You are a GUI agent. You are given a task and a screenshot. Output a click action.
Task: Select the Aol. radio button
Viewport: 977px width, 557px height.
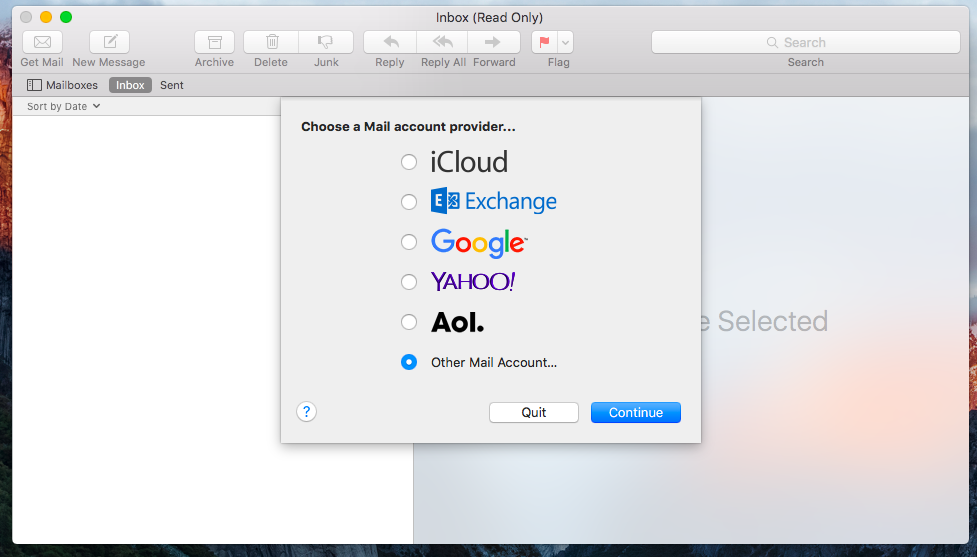(x=409, y=322)
